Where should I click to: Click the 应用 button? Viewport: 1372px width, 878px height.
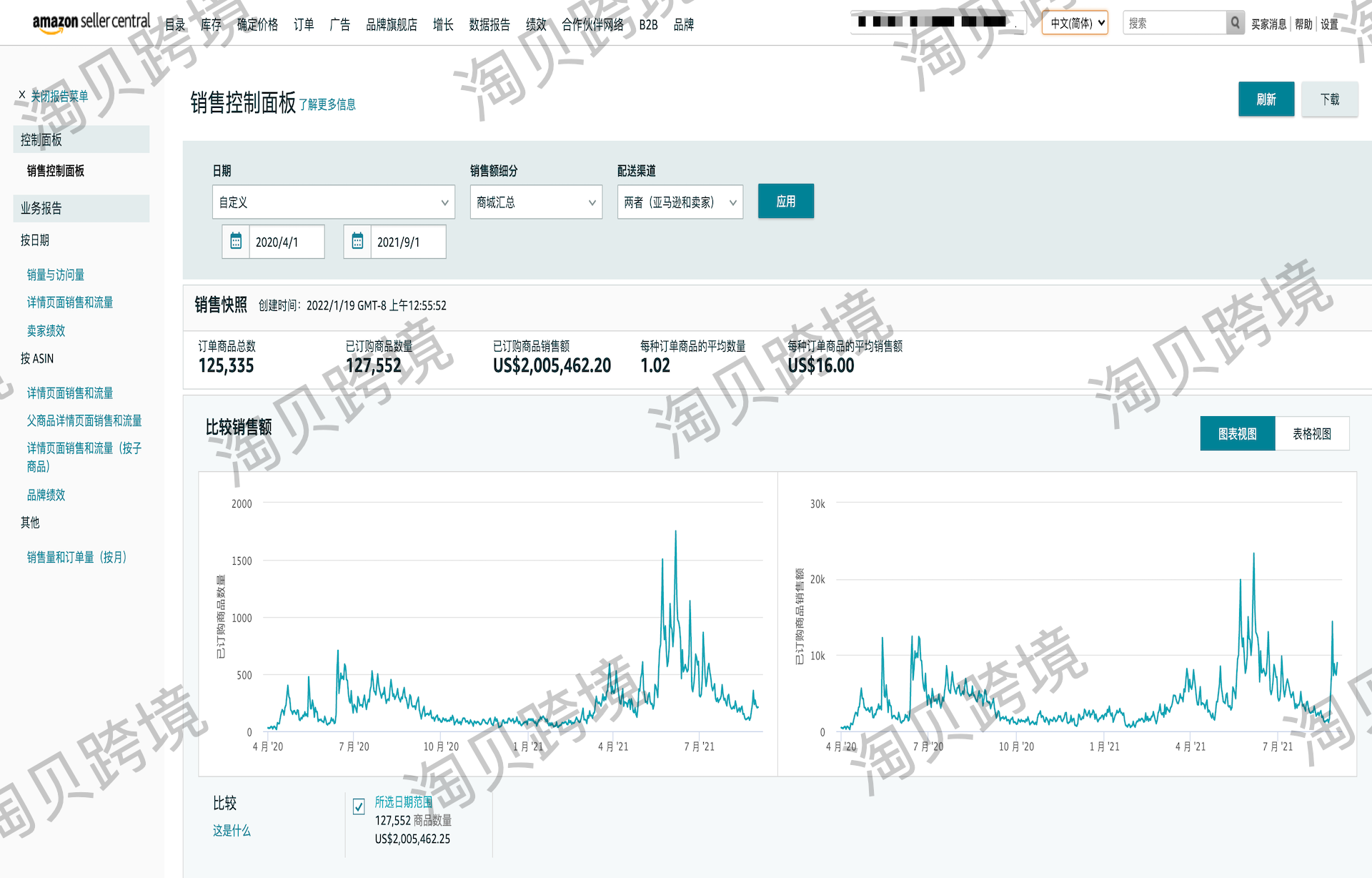click(785, 202)
